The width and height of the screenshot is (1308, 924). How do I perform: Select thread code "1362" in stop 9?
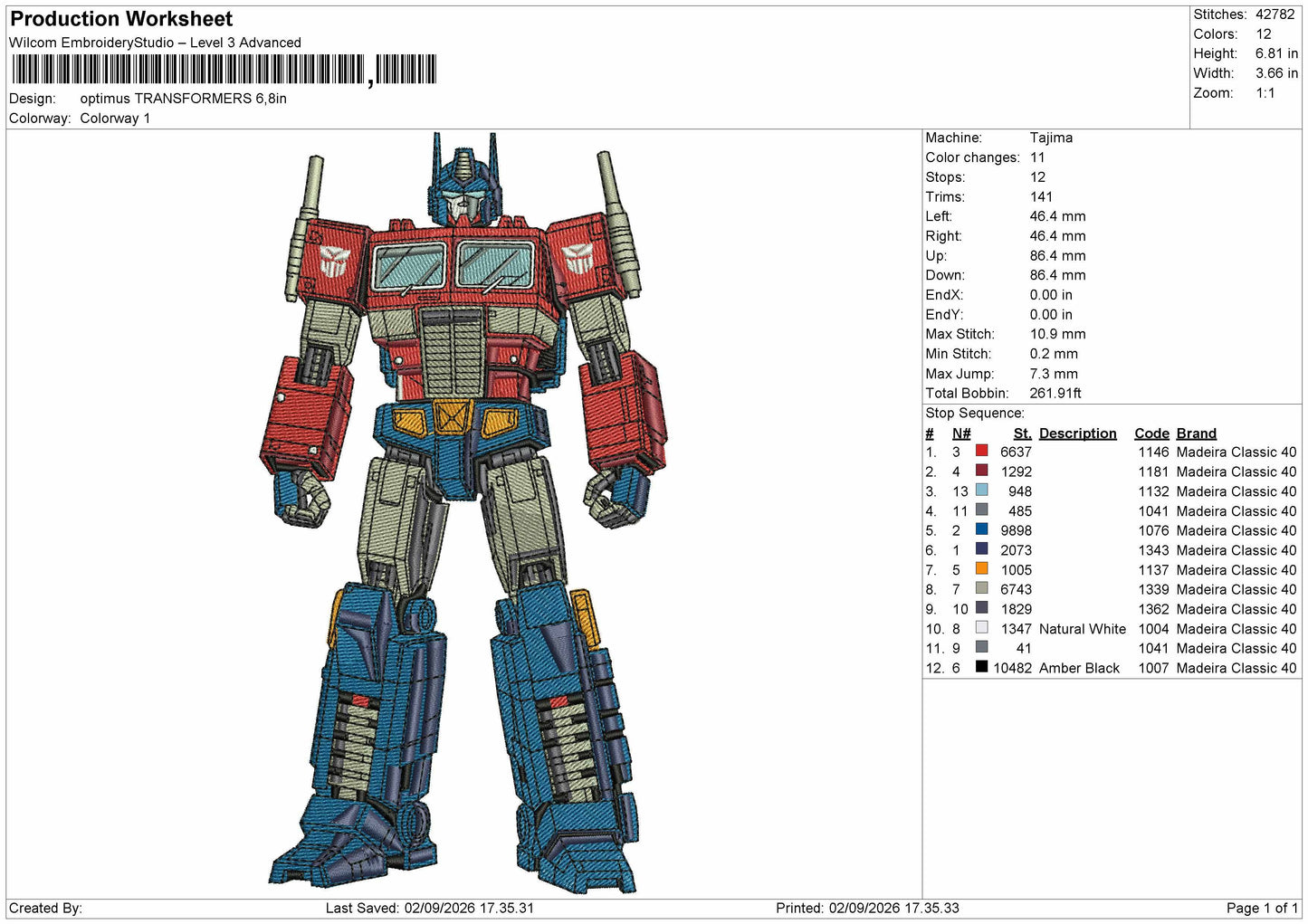[1153, 610]
